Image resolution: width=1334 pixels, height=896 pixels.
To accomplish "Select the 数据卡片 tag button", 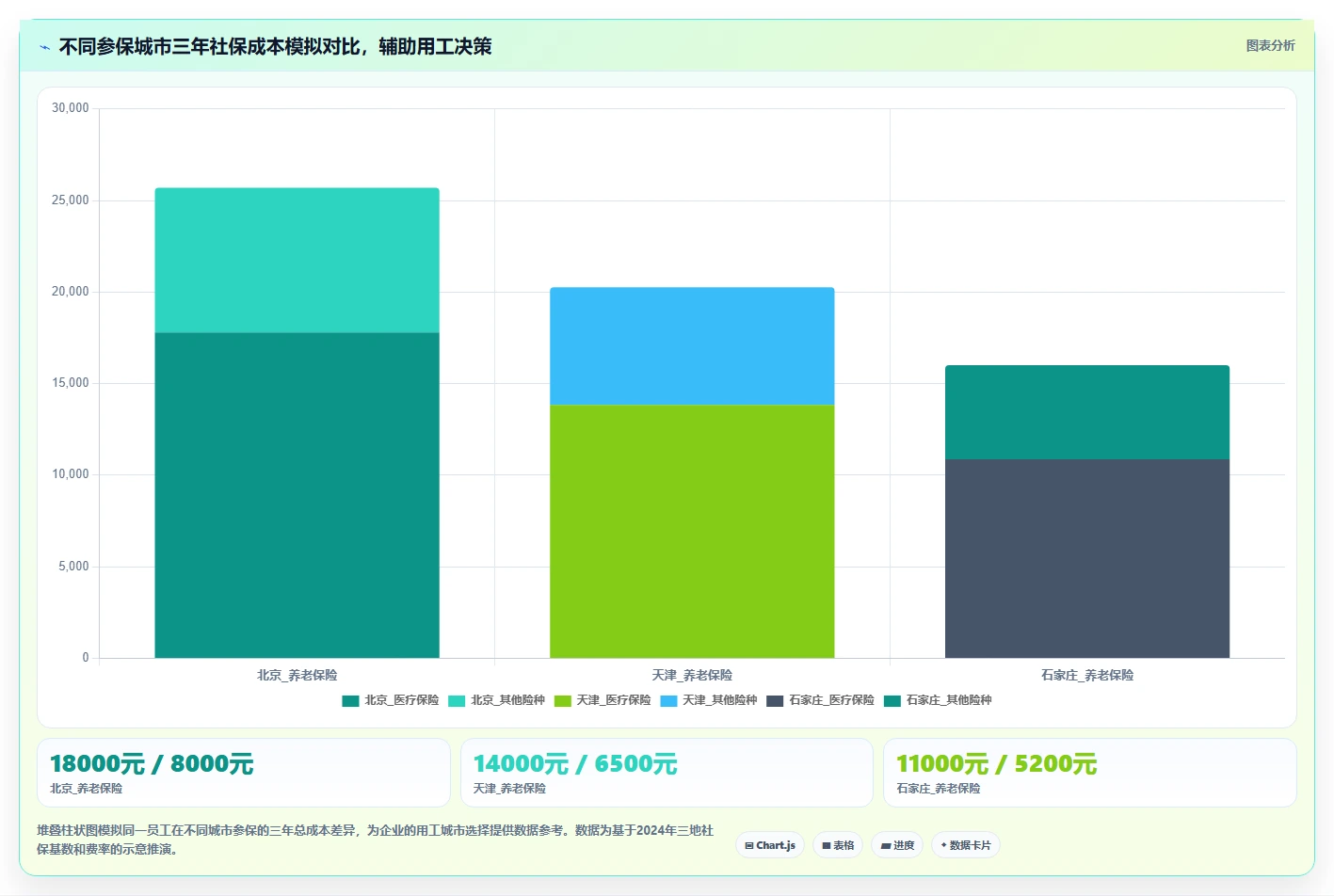I will coord(966,845).
